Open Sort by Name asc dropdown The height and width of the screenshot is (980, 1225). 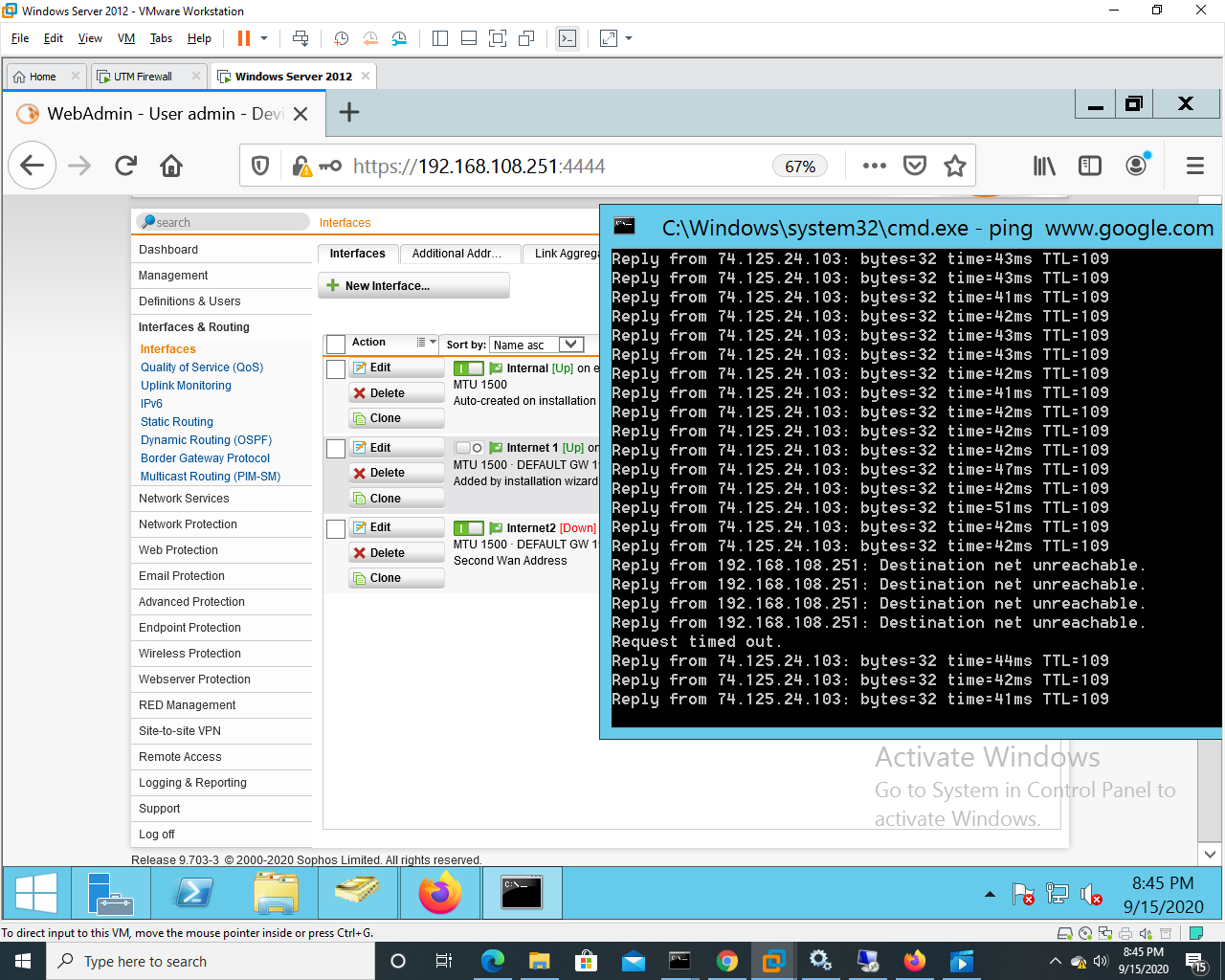pos(536,345)
